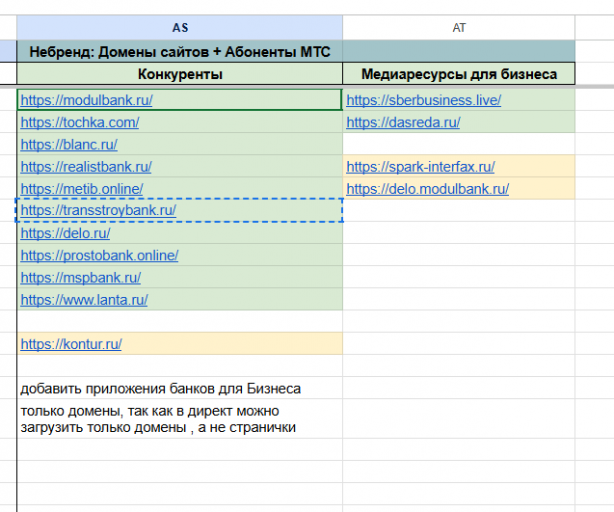Image resolution: width=614 pixels, height=512 pixels.
Task: Select the 'добавить приложения банков для Бизнеса' cell
Action: pyautogui.click(x=180, y=388)
